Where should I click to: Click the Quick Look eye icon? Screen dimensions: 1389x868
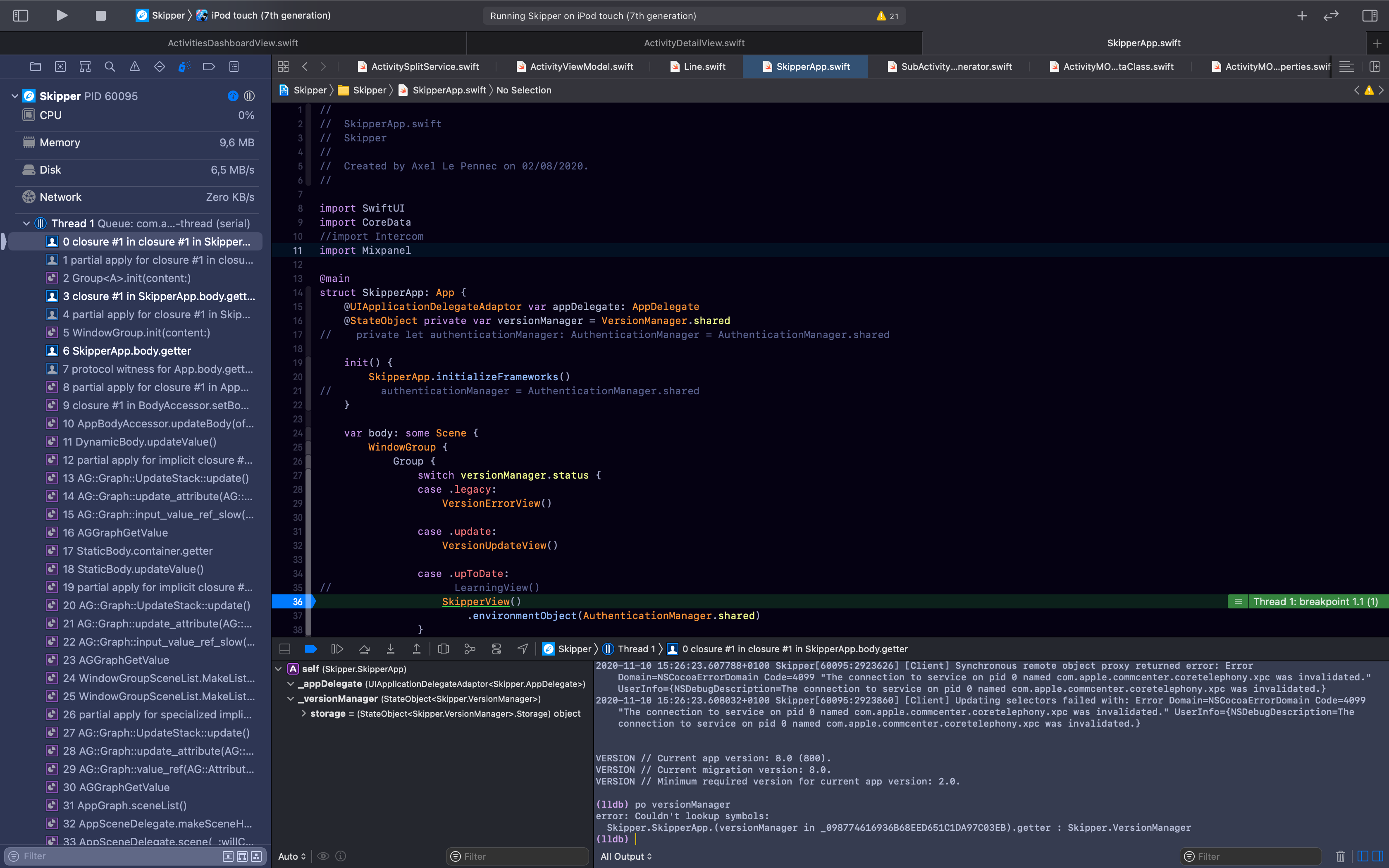tap(323, 856)
